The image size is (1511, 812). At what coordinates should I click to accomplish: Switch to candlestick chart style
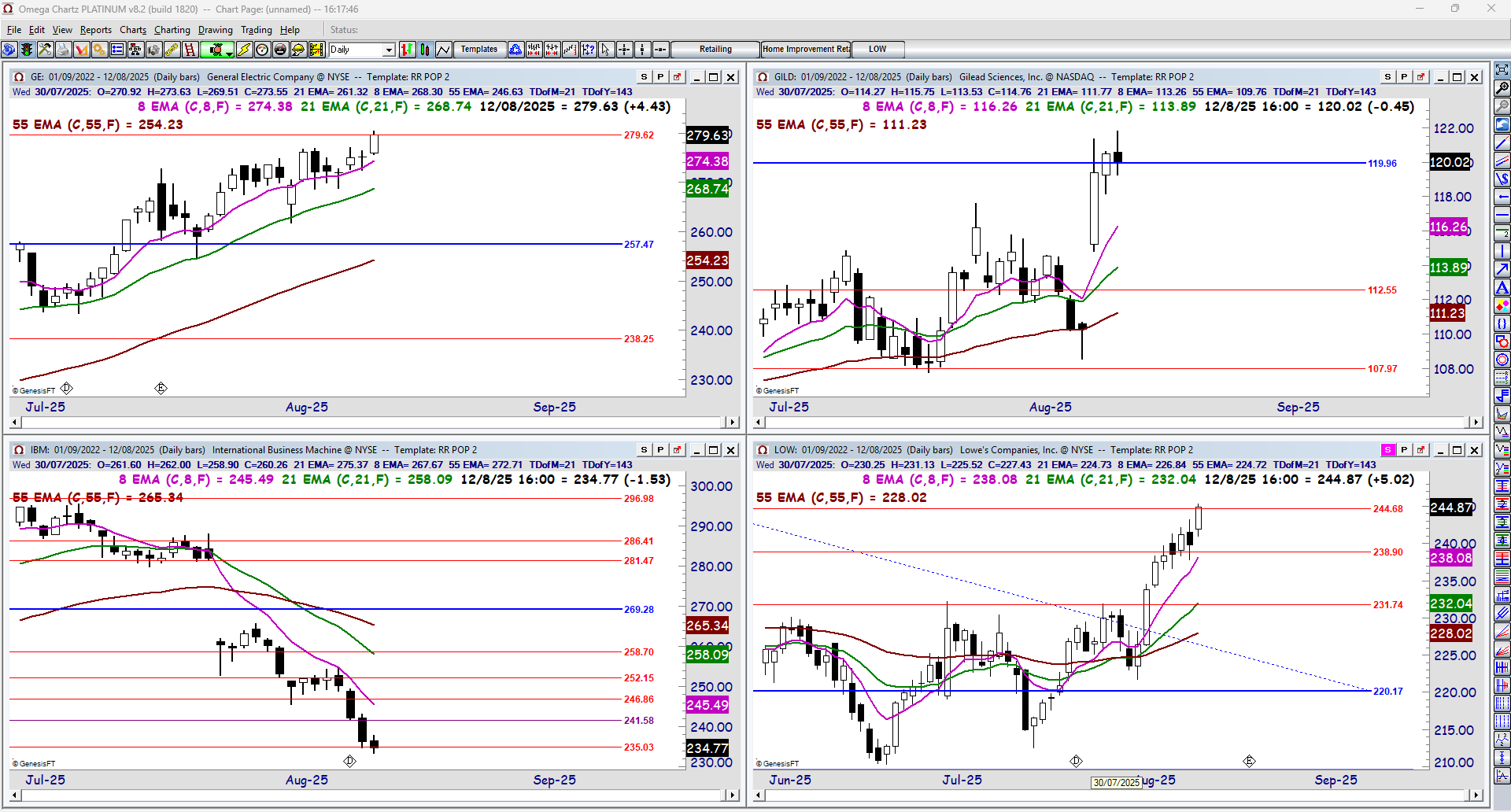(x=425, y=50)
